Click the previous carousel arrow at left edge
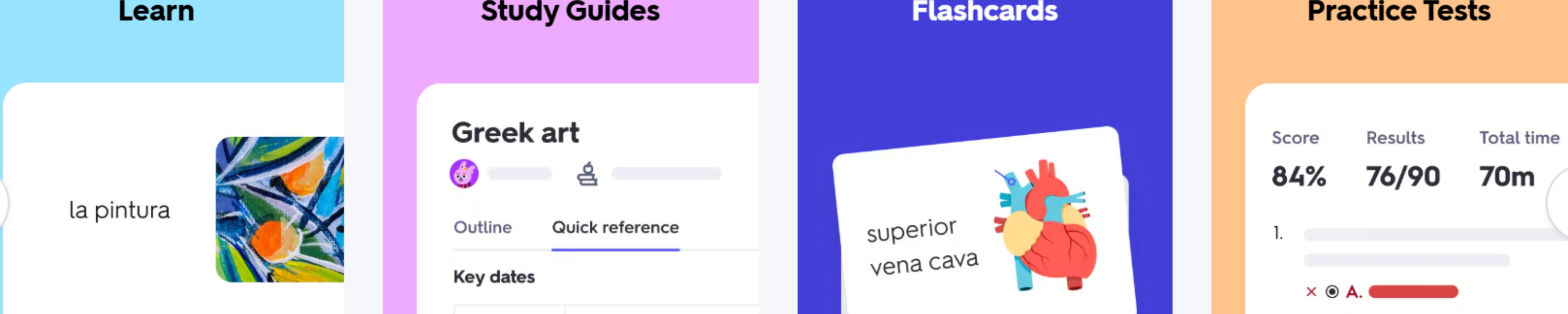This screenshot has height=314, width=1568. (x=3, y=202)
